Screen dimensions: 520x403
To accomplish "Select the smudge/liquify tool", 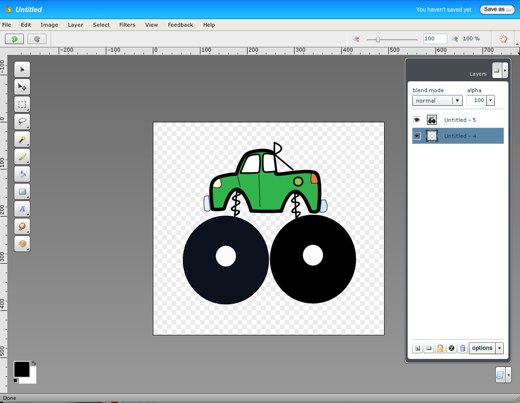I will (x=22, y=226).
